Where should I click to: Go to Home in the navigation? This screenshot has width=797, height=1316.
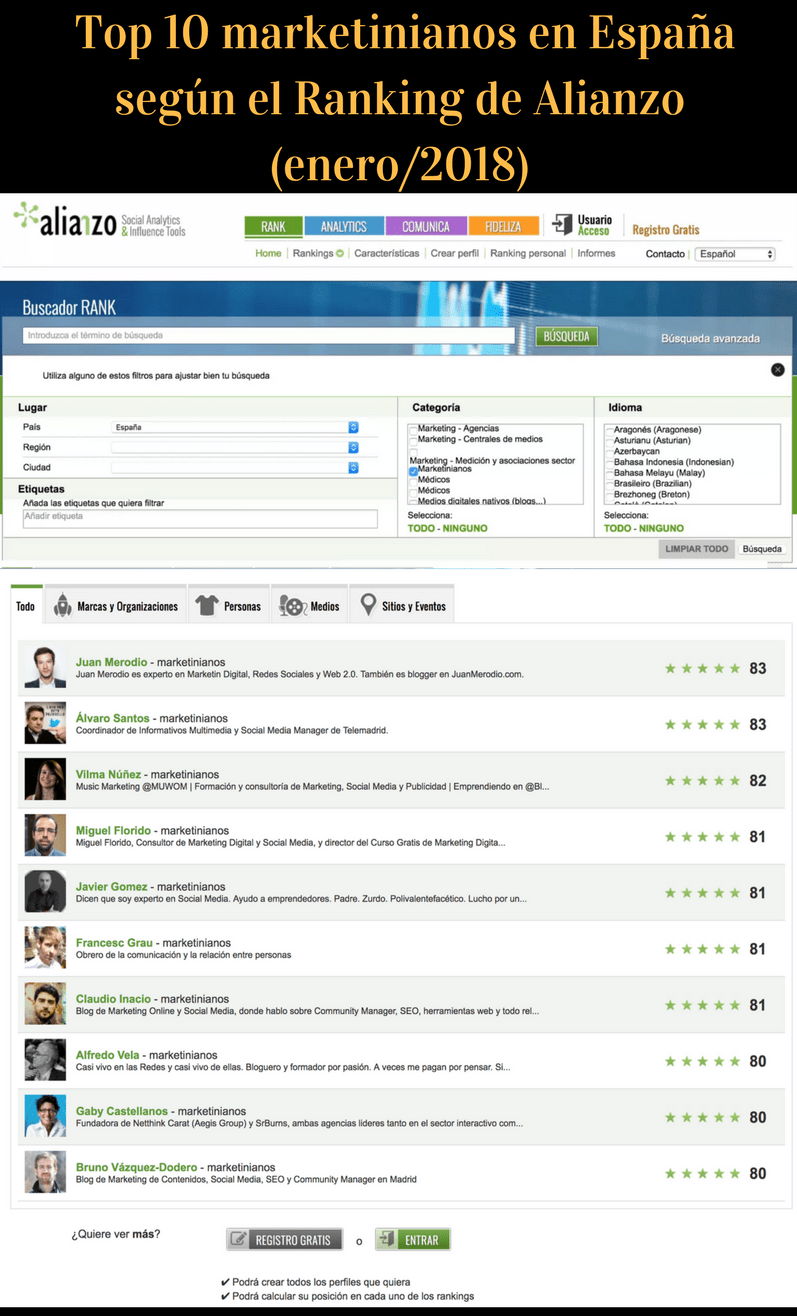268,254
